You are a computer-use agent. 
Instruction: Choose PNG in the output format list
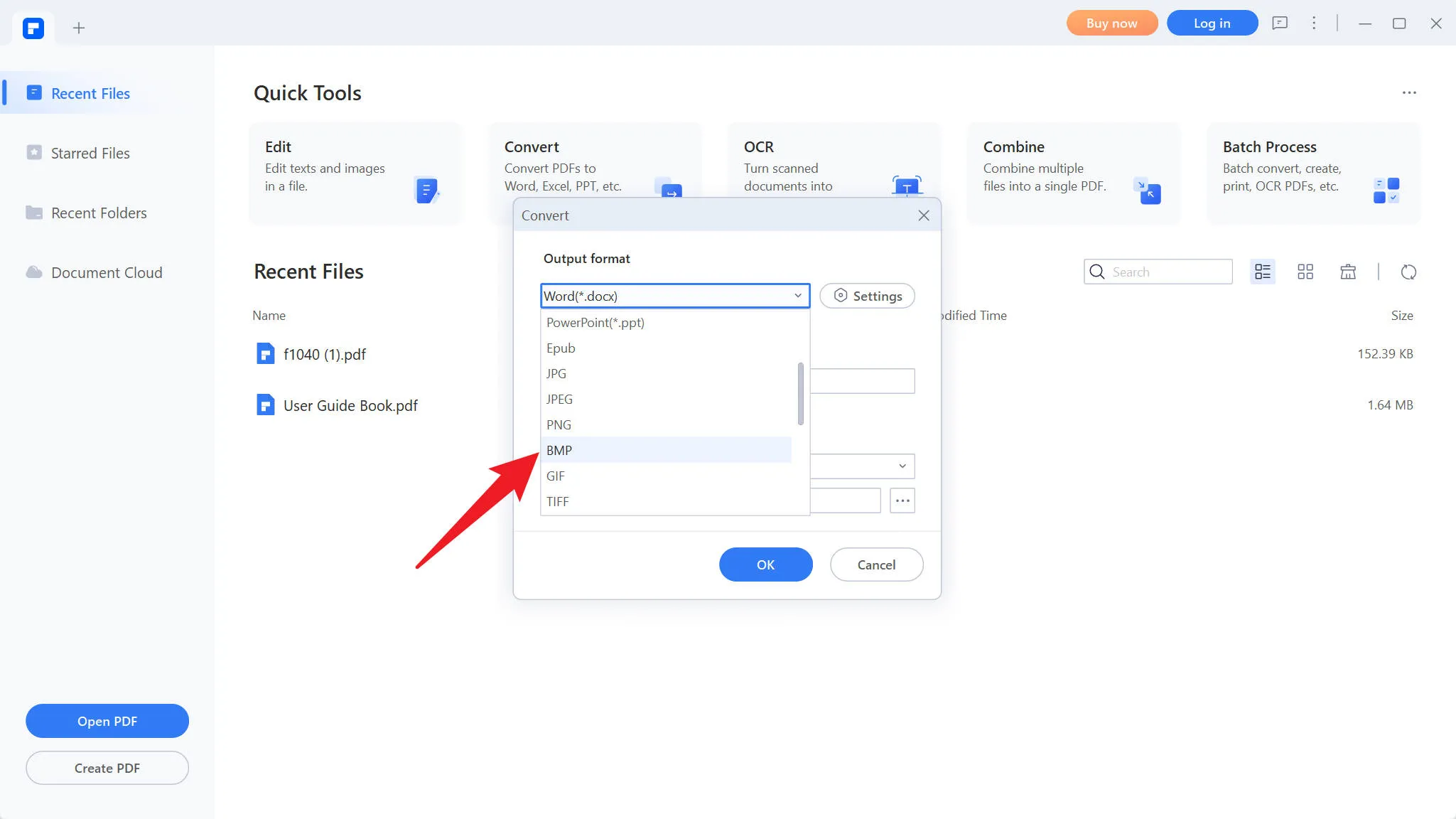pyautogui.click(x=559, y=424)
